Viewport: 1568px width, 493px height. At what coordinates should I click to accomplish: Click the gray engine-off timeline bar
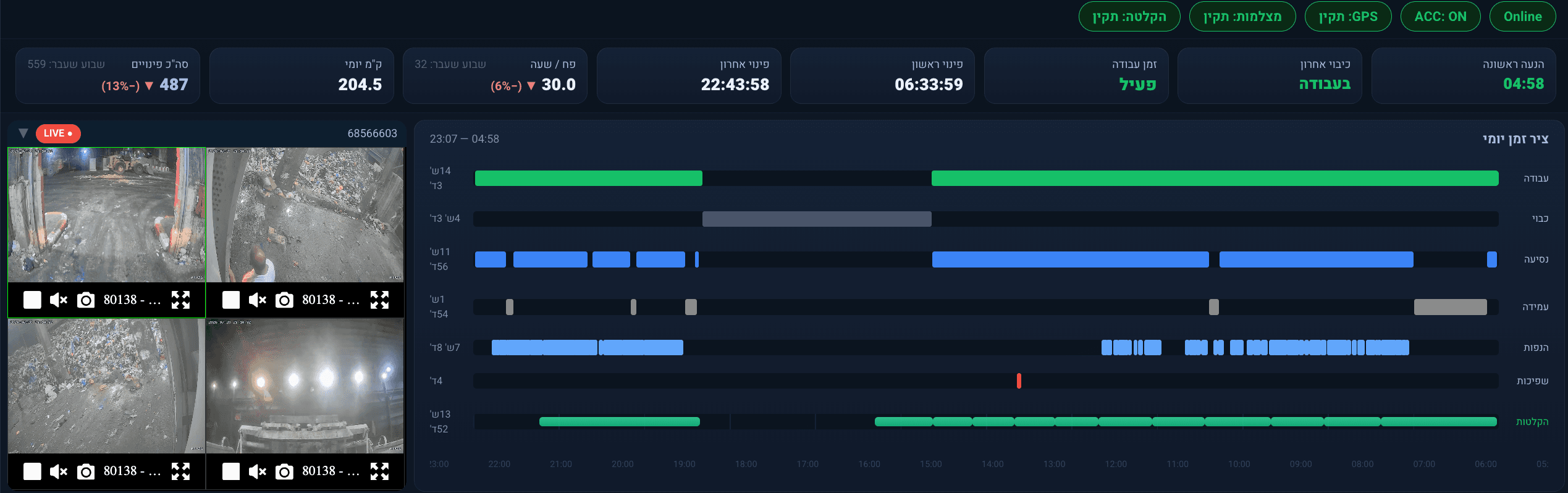tap(817, 219)
